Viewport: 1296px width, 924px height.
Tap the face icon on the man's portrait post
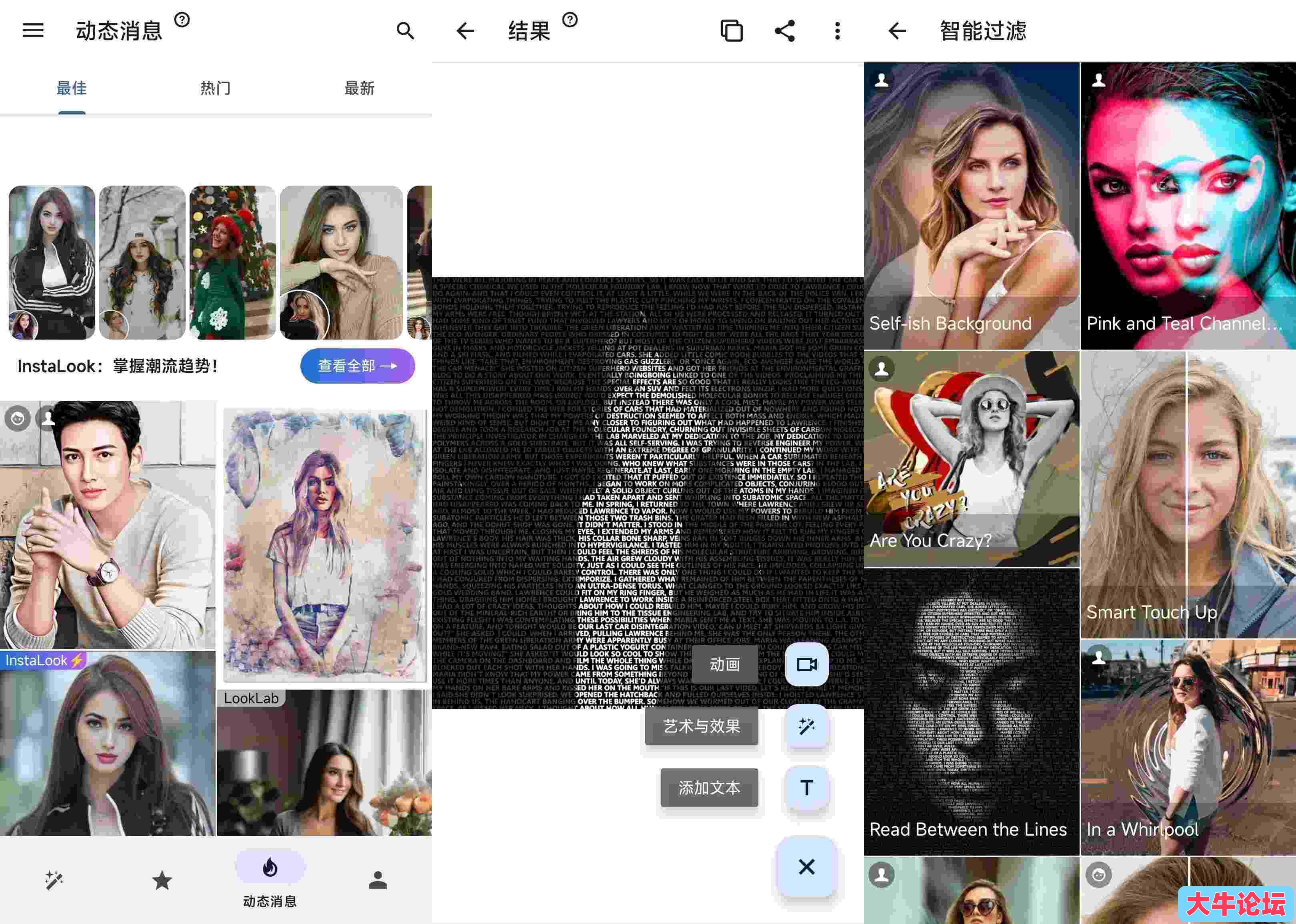18,419
